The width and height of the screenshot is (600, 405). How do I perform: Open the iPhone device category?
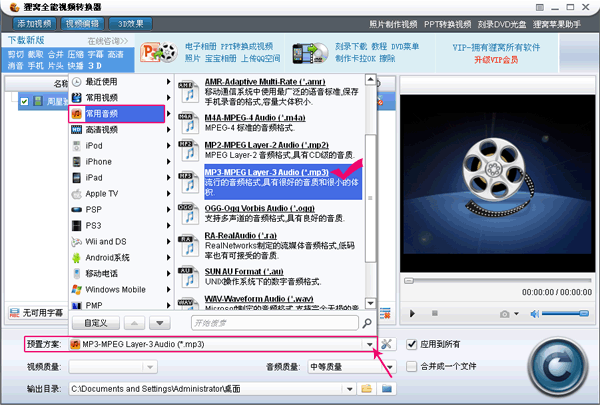click(120, 162)
